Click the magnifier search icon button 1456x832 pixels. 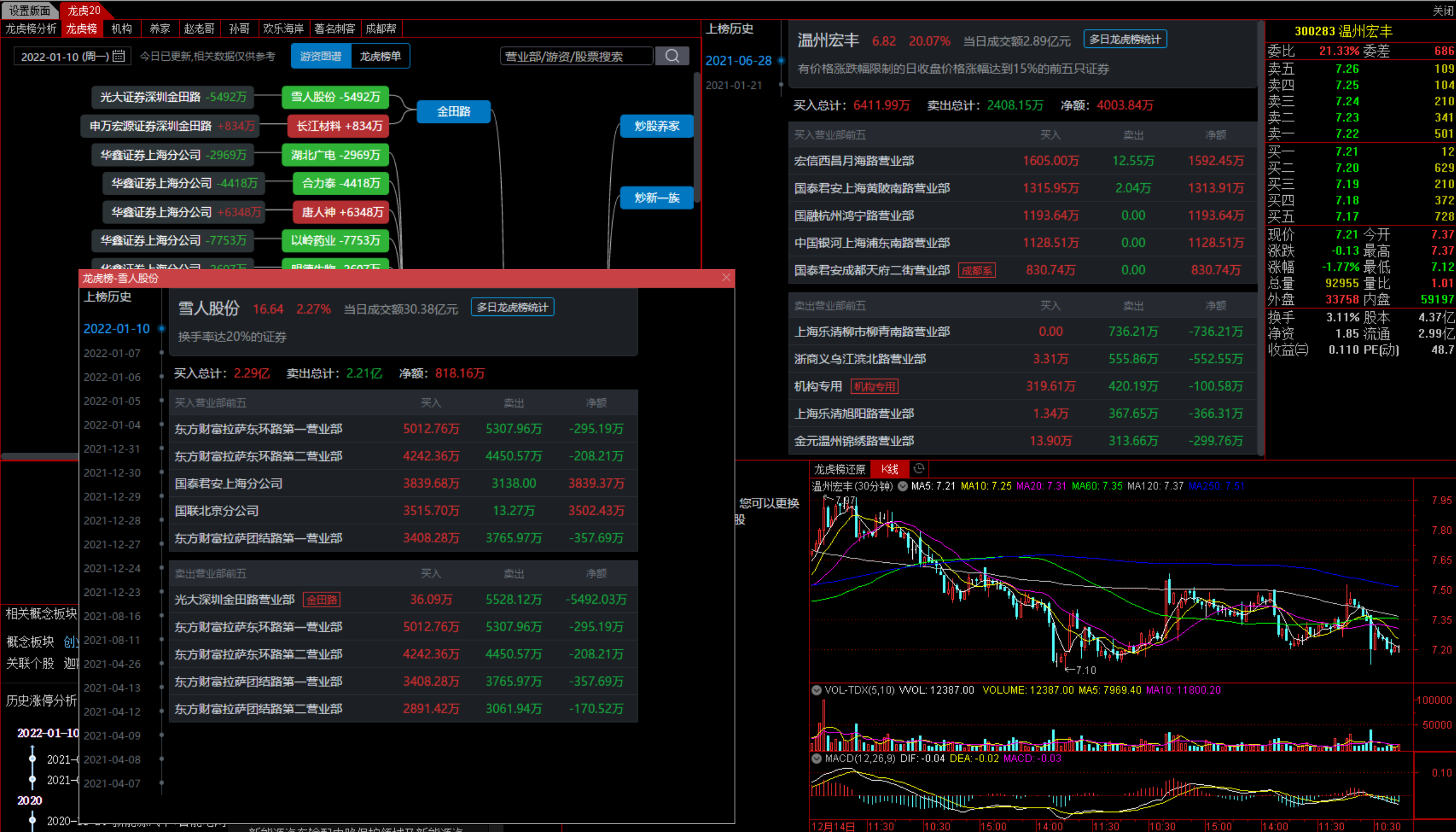point(672,56)
